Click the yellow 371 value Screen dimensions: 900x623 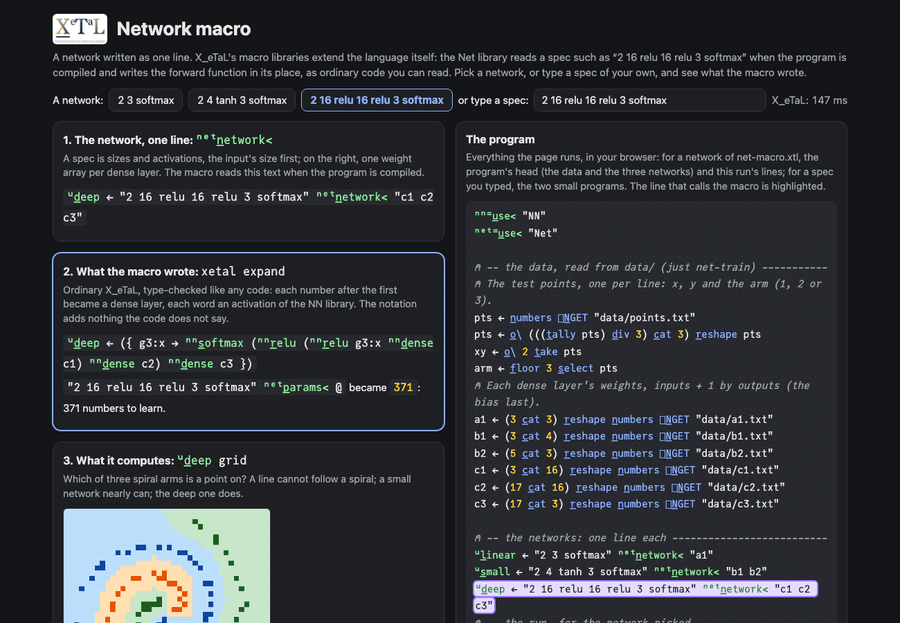[x=403, y=387]
